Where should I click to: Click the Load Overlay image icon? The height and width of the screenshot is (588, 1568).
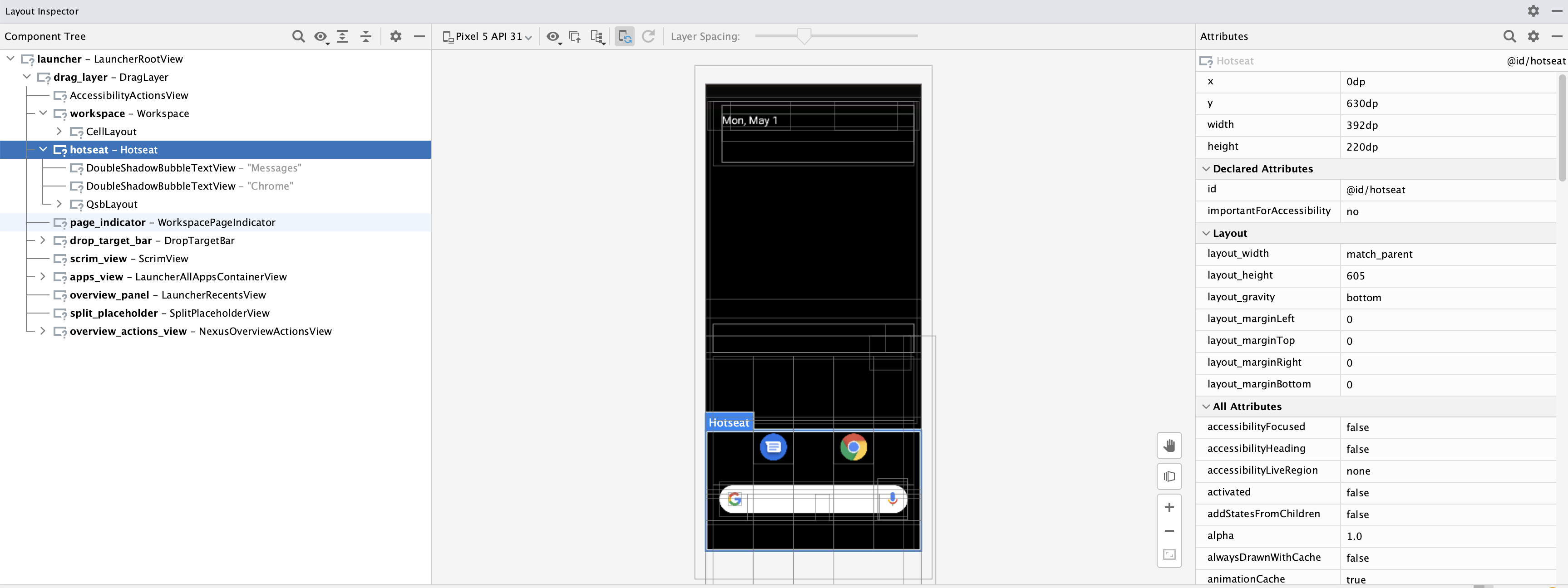point(574,36)
